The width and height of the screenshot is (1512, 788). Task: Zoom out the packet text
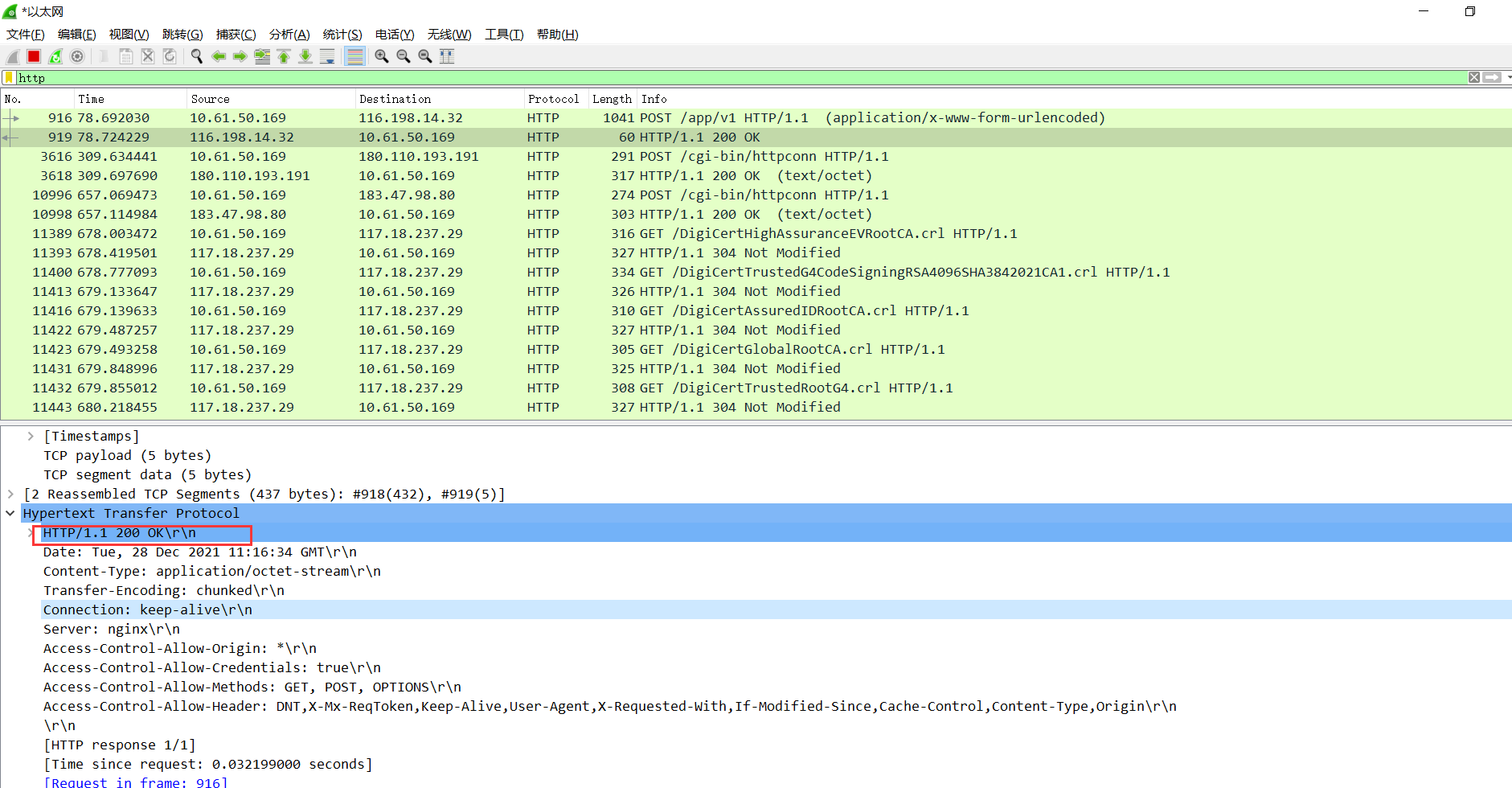tap(404, 56)
